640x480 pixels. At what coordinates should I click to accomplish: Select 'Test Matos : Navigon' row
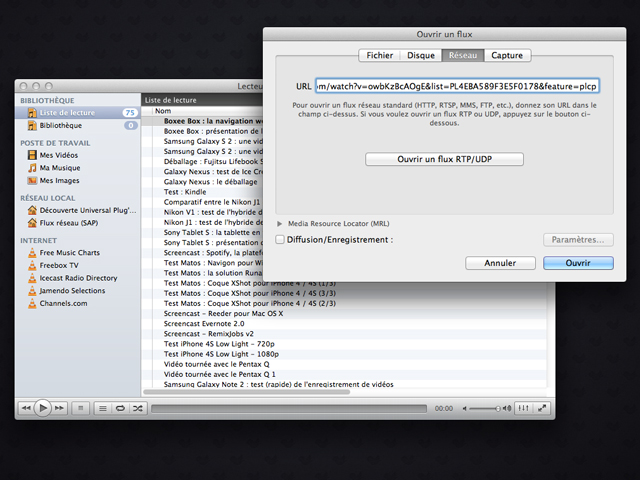202,263
